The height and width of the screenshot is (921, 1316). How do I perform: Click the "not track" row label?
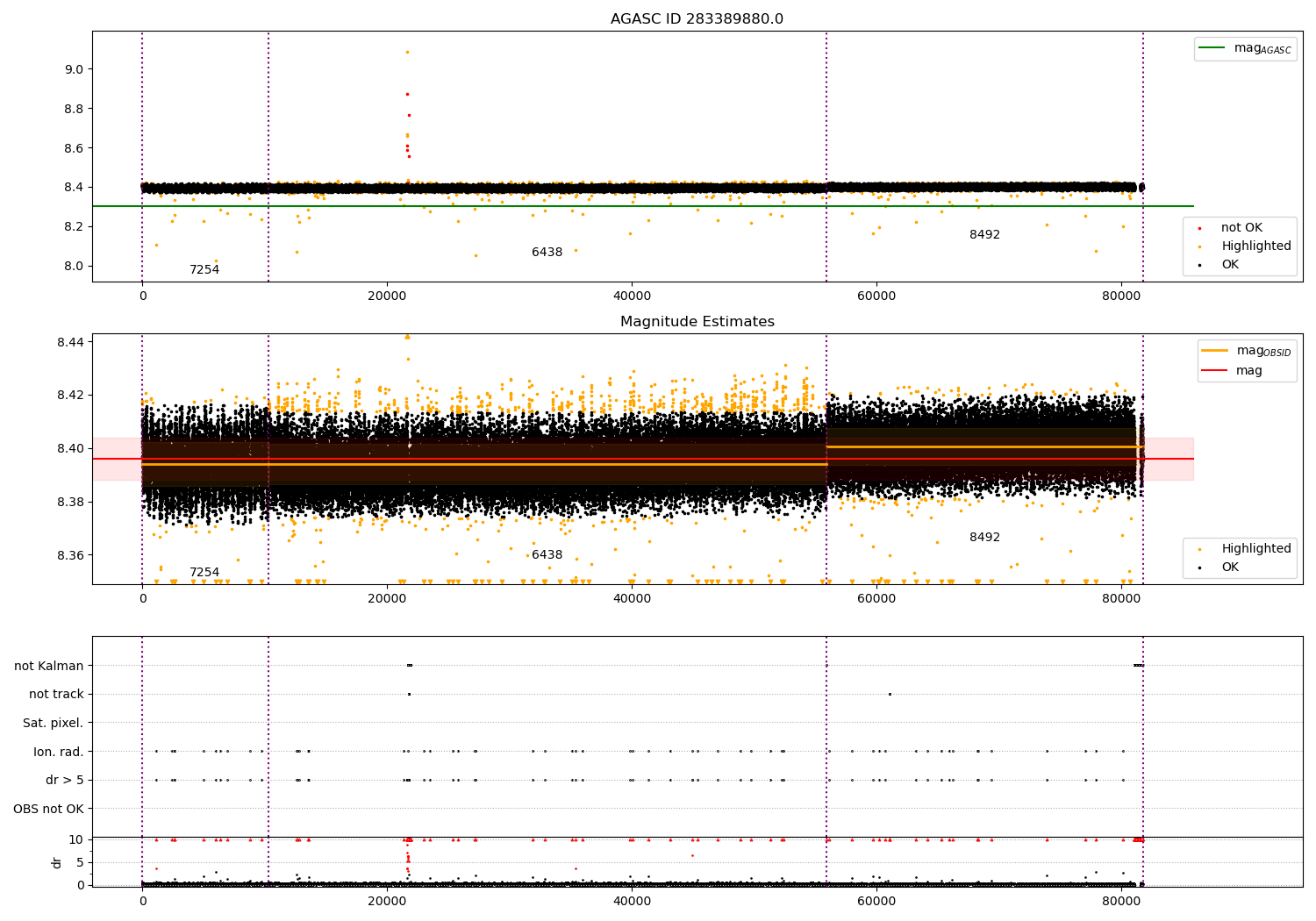click(56, 695)
